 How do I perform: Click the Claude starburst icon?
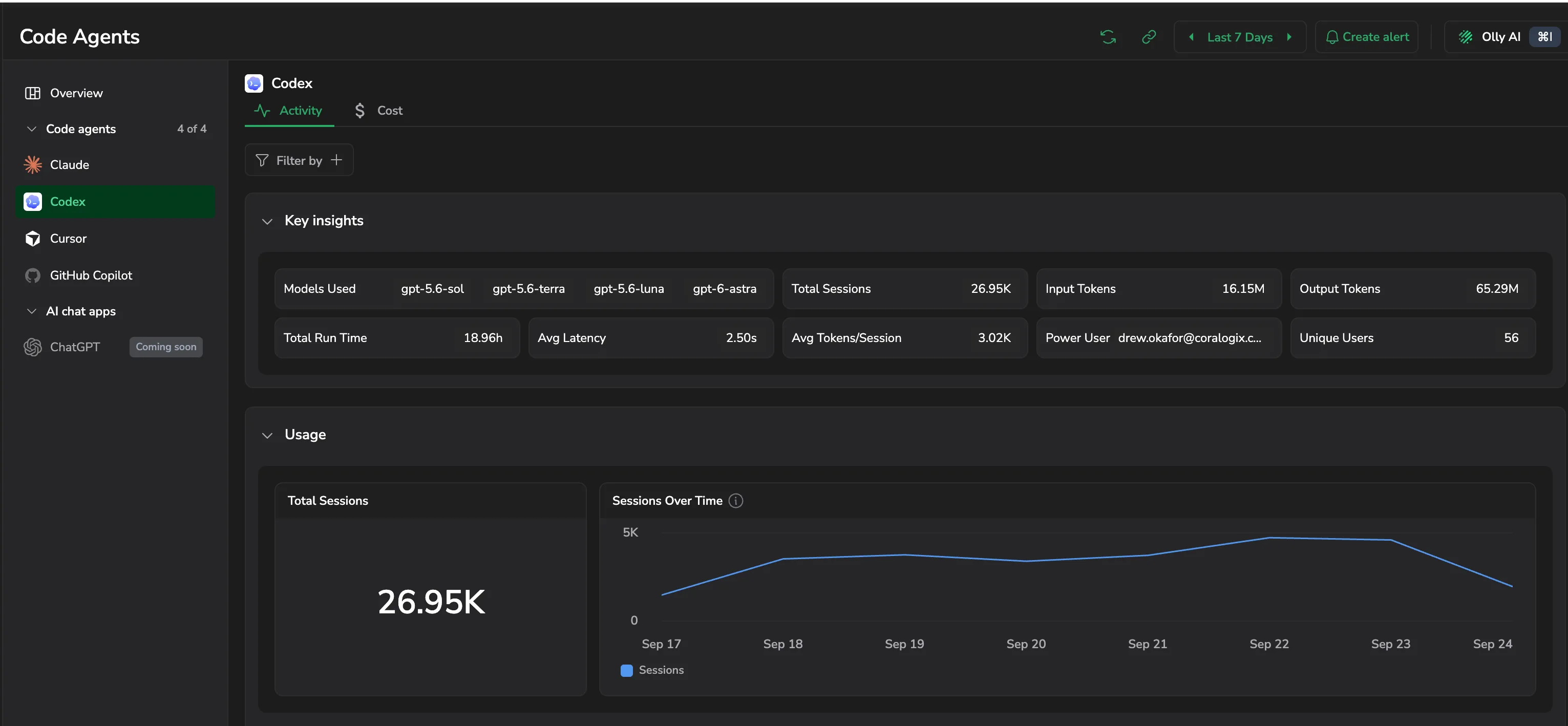33,165
